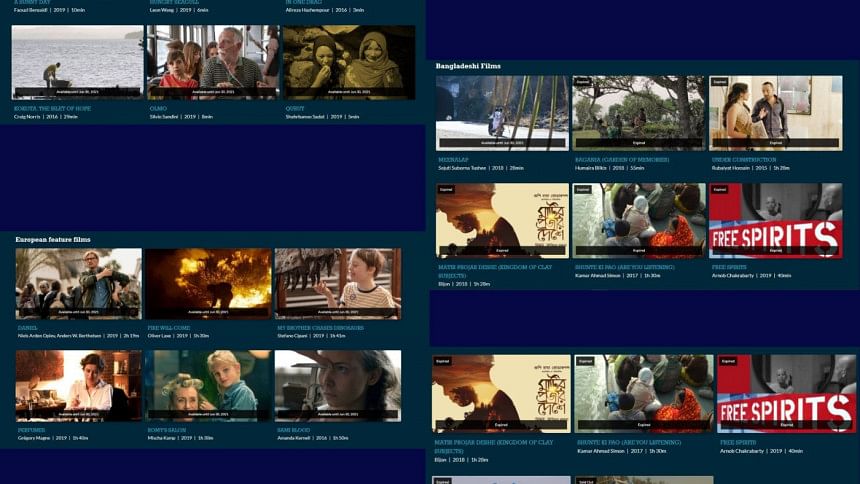Open the Under Construction film thumbnail
The width and height of the screenshot is (860, 484).
pos(776,113)
